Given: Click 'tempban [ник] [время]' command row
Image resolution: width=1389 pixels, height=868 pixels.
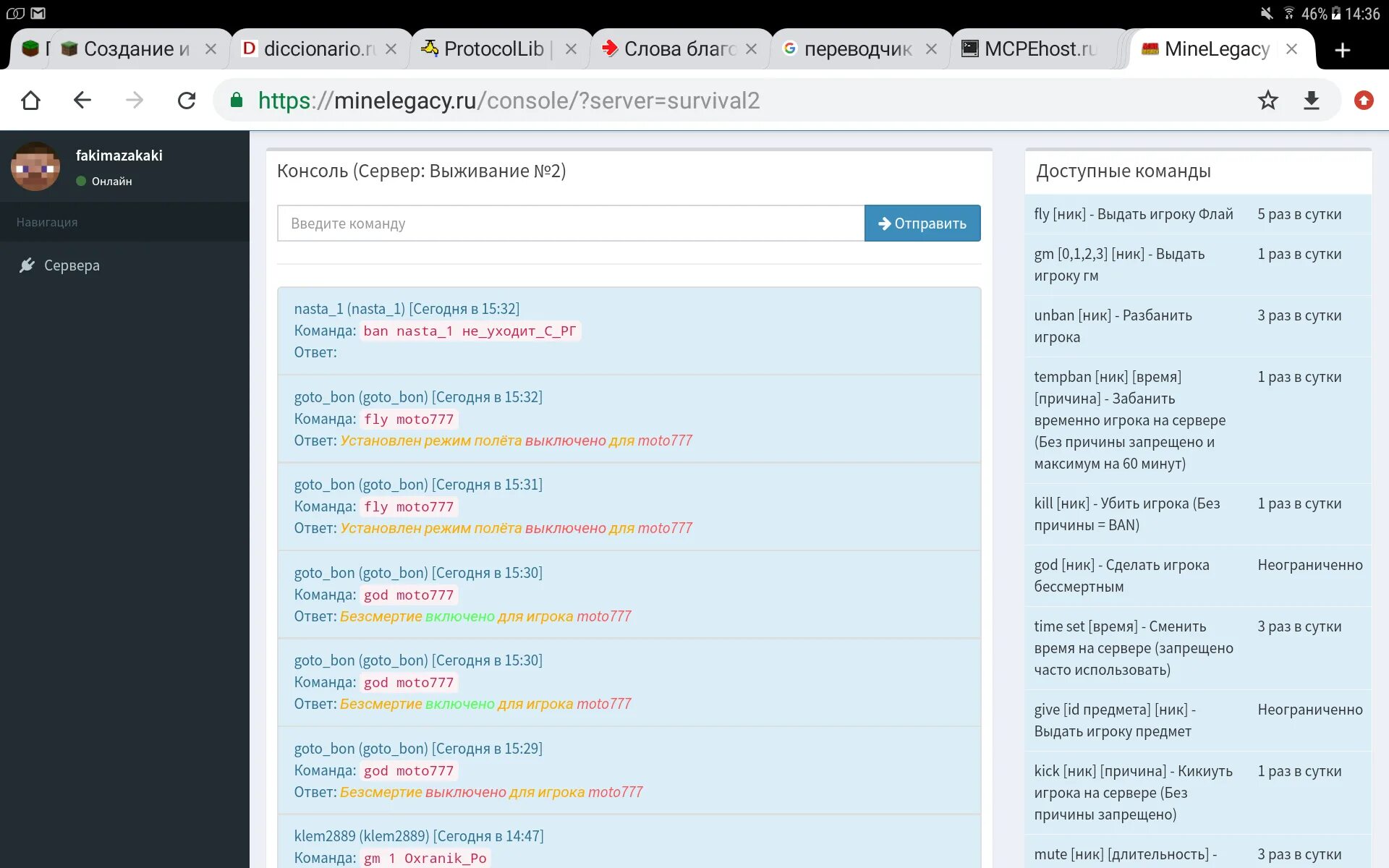Looking at the screenshot, I should 1198,420.
